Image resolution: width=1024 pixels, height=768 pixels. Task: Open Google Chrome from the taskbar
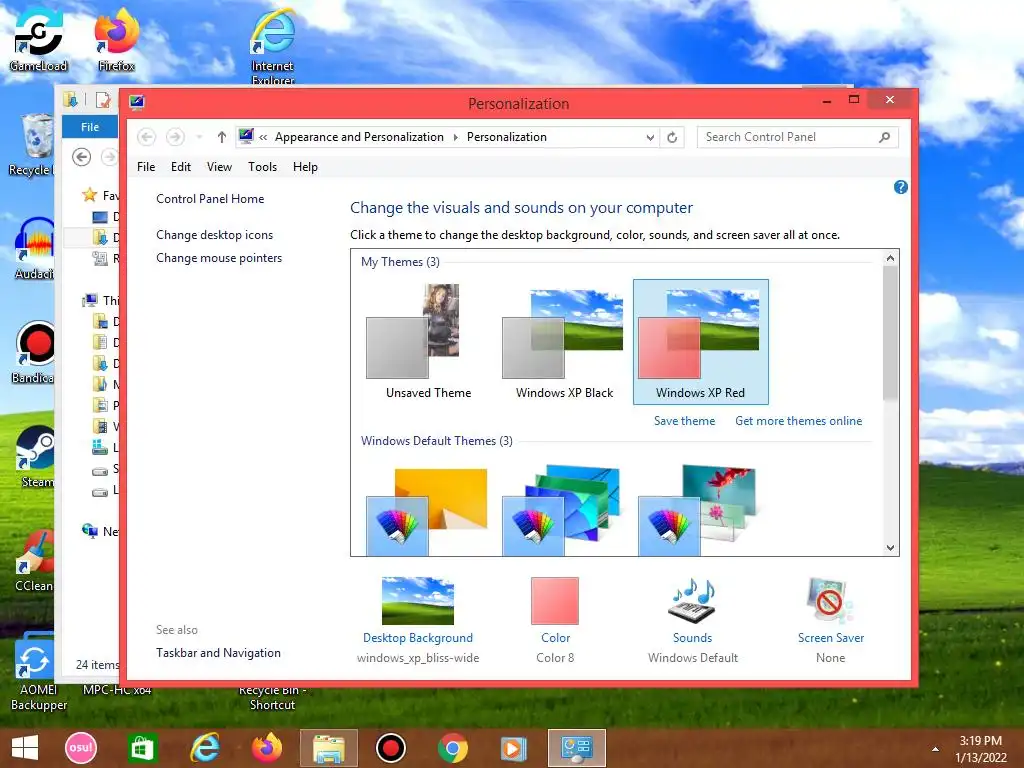pyautogui.click(x=452, y=748)
